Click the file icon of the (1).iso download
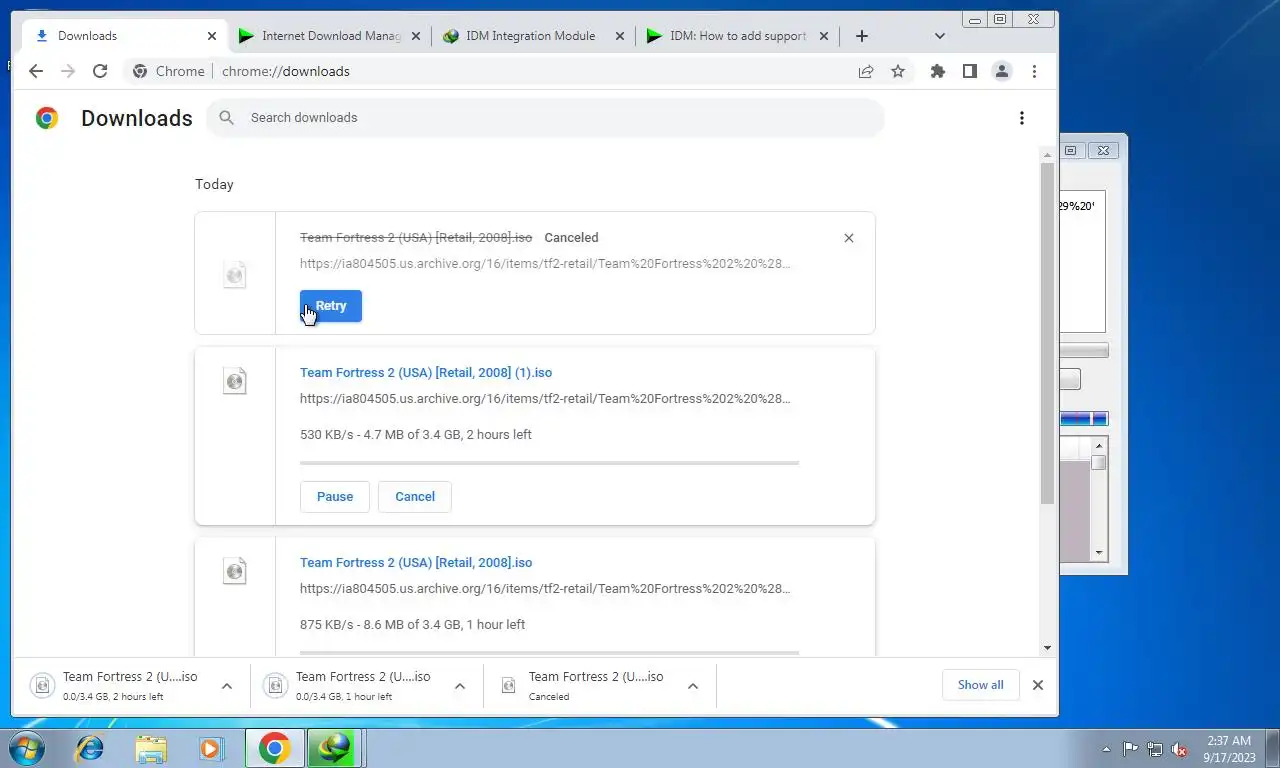The width and height of the screenshot is (1280, 768). coord(235,381)
